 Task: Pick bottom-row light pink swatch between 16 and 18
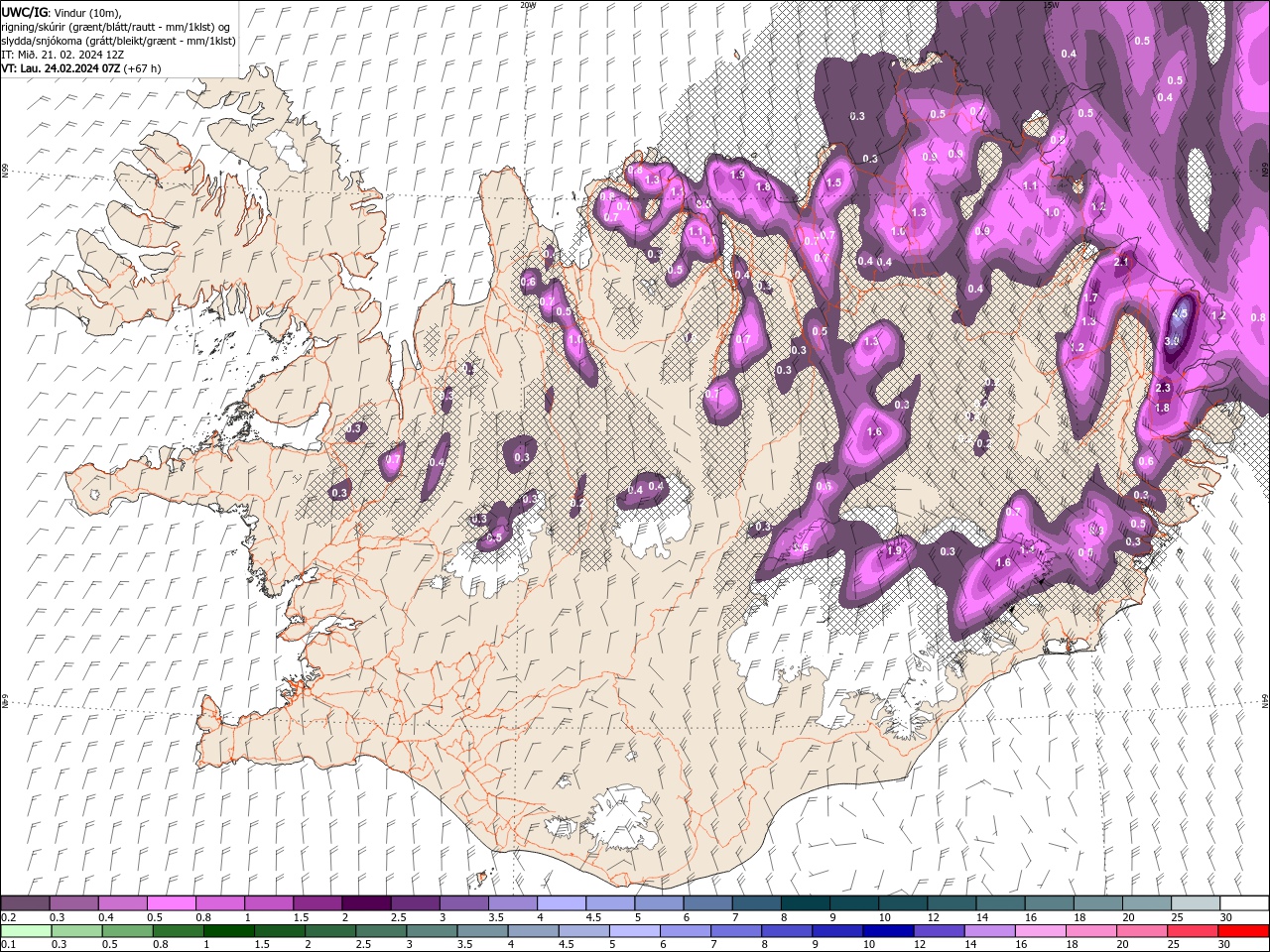pyautogui.click(x=1040, y=931)
